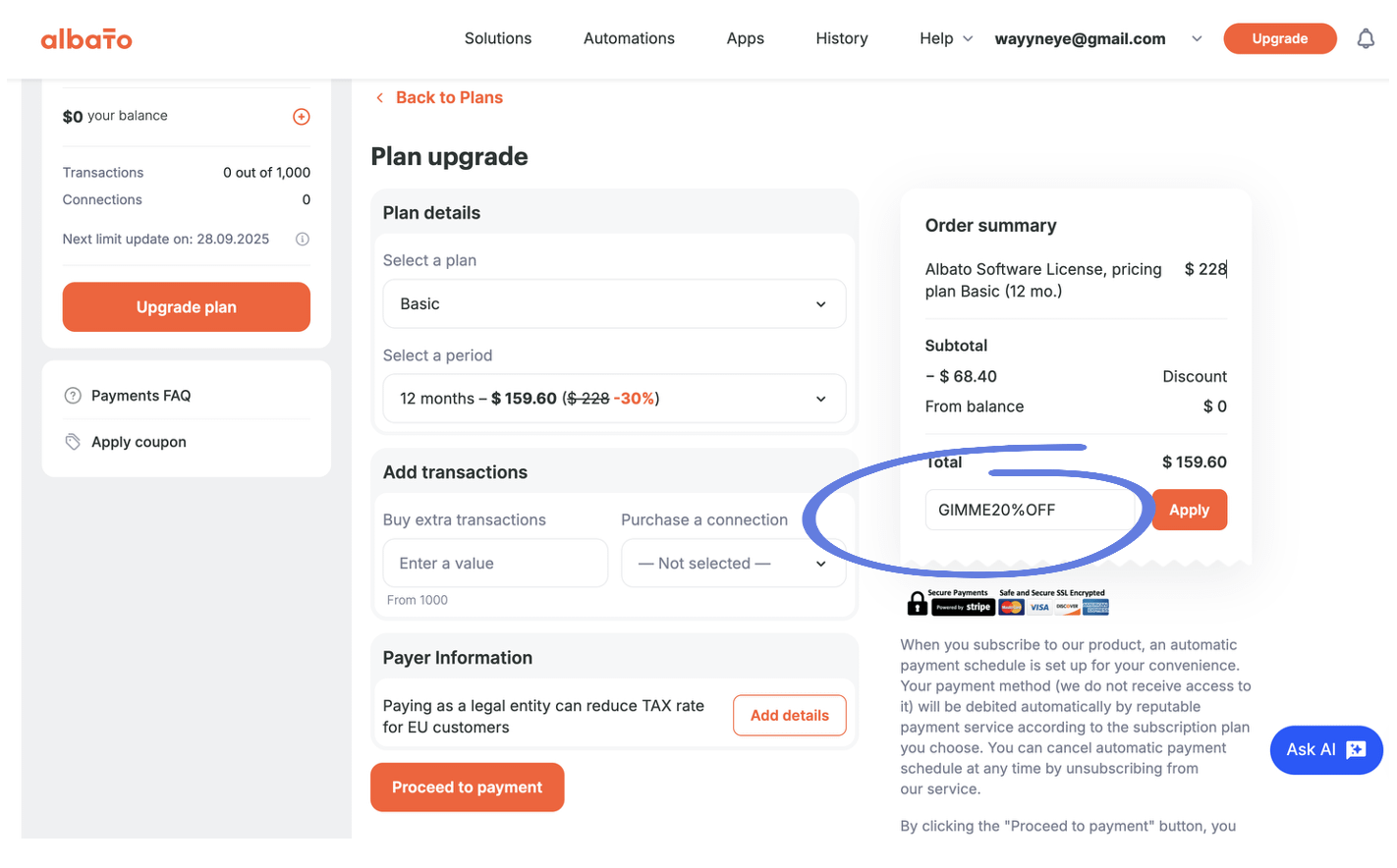The image size is (1397, 868).
Task: Click the albato logo
Action: [86, 39]
